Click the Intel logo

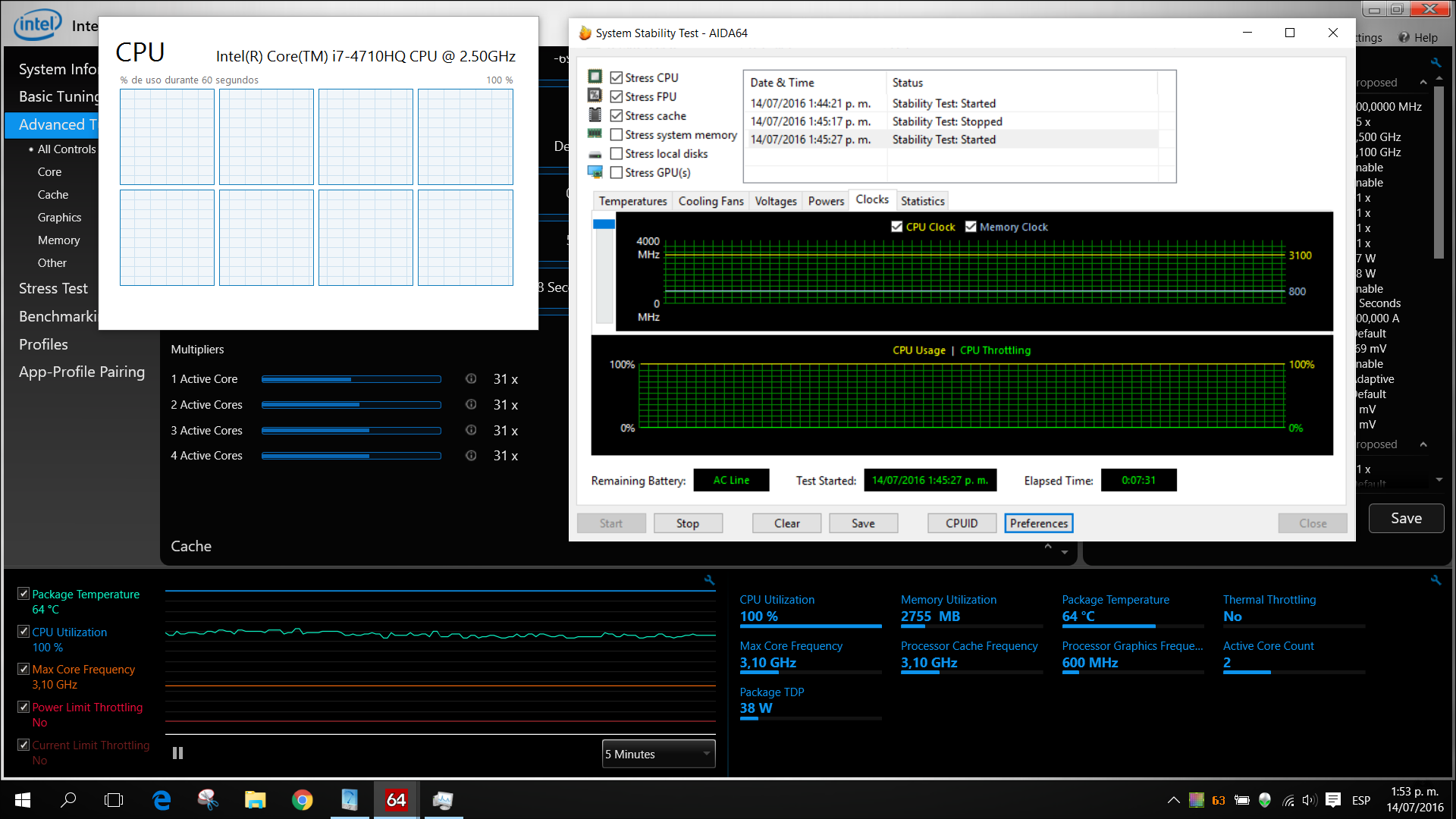(x=37, y=25)
